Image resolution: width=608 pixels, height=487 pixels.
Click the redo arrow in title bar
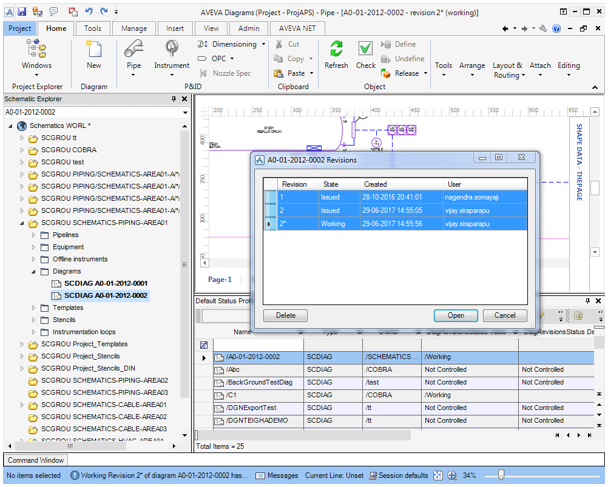[x=104, y=12]
